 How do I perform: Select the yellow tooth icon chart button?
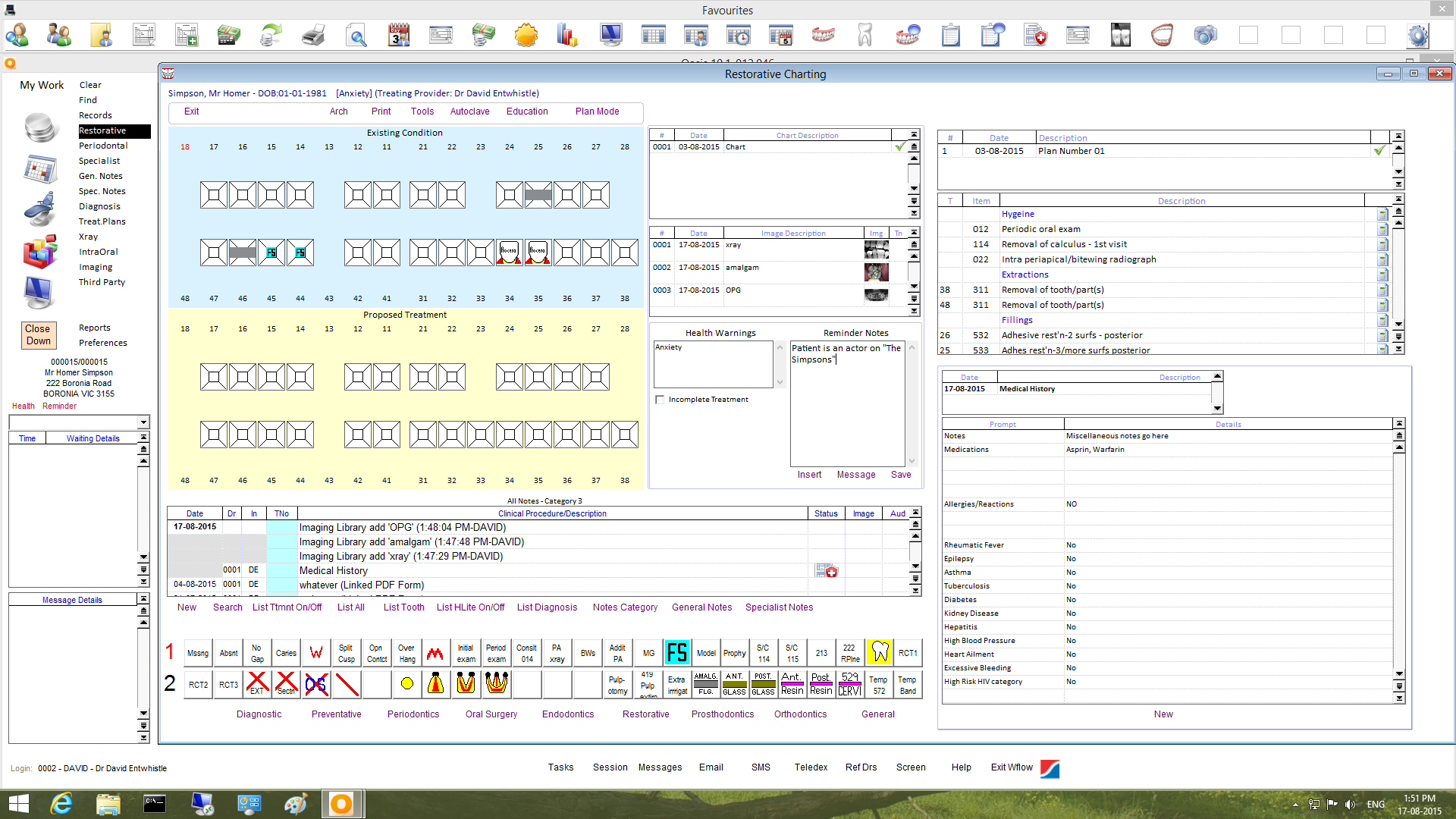coord(879,653)
